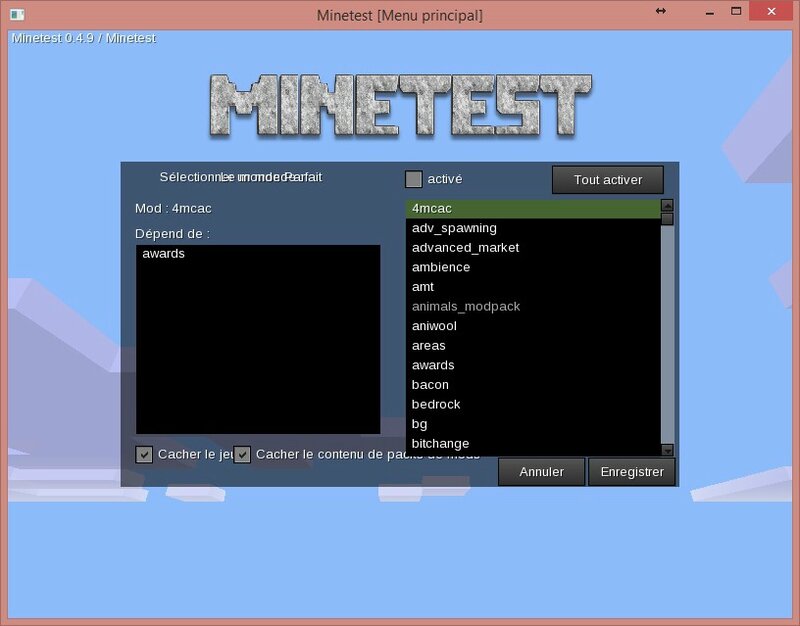Click the "Annuler" button
The image size is (800, 626).
coord(541,472)
